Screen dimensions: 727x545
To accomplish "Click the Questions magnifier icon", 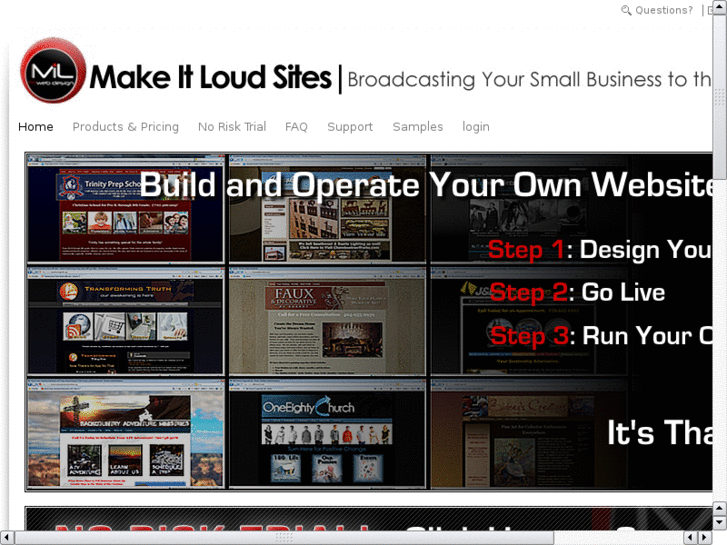I will tap(626, 11).
